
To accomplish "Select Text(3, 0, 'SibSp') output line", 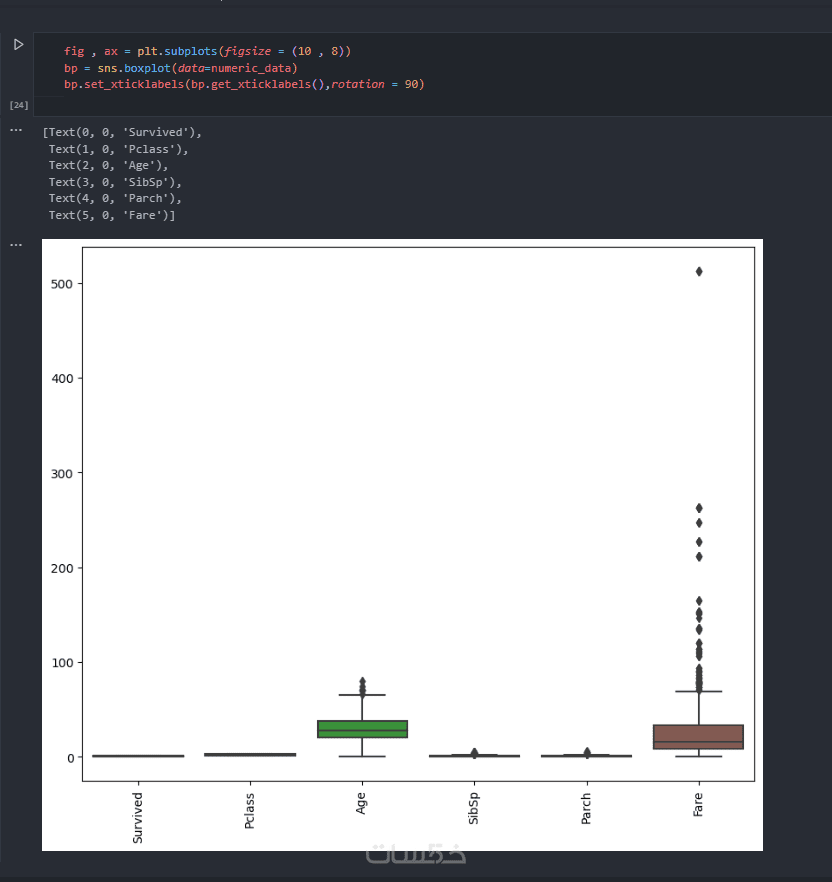I will (115, 182).
